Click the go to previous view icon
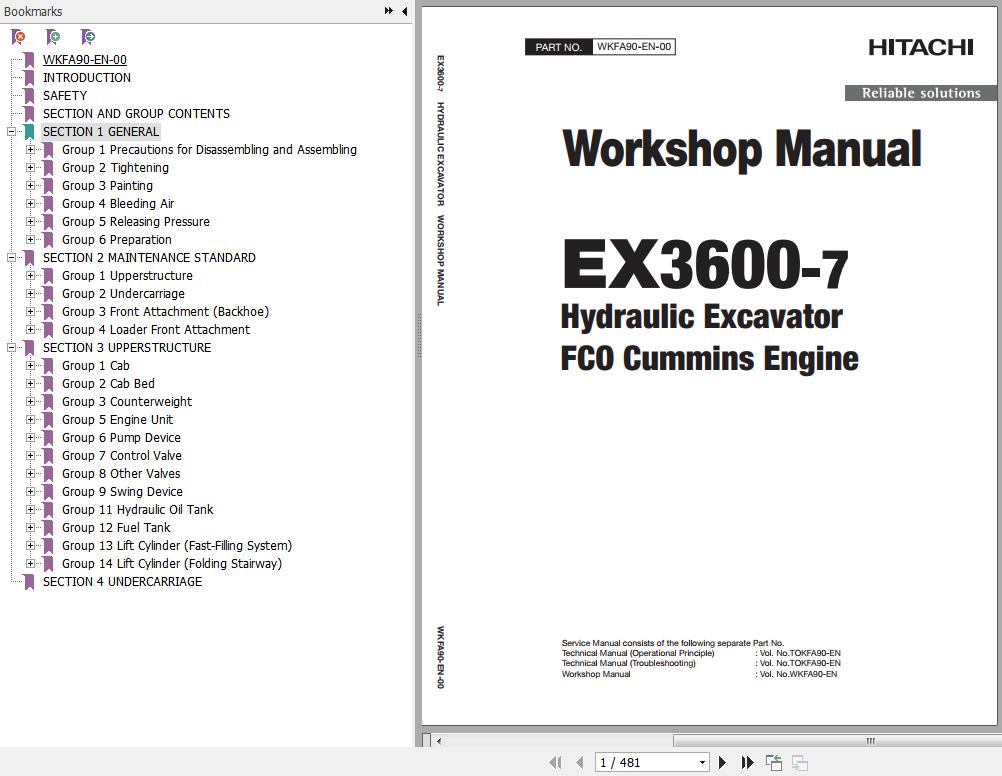Viewport: 1002px width, 776px height. (774, 763)
